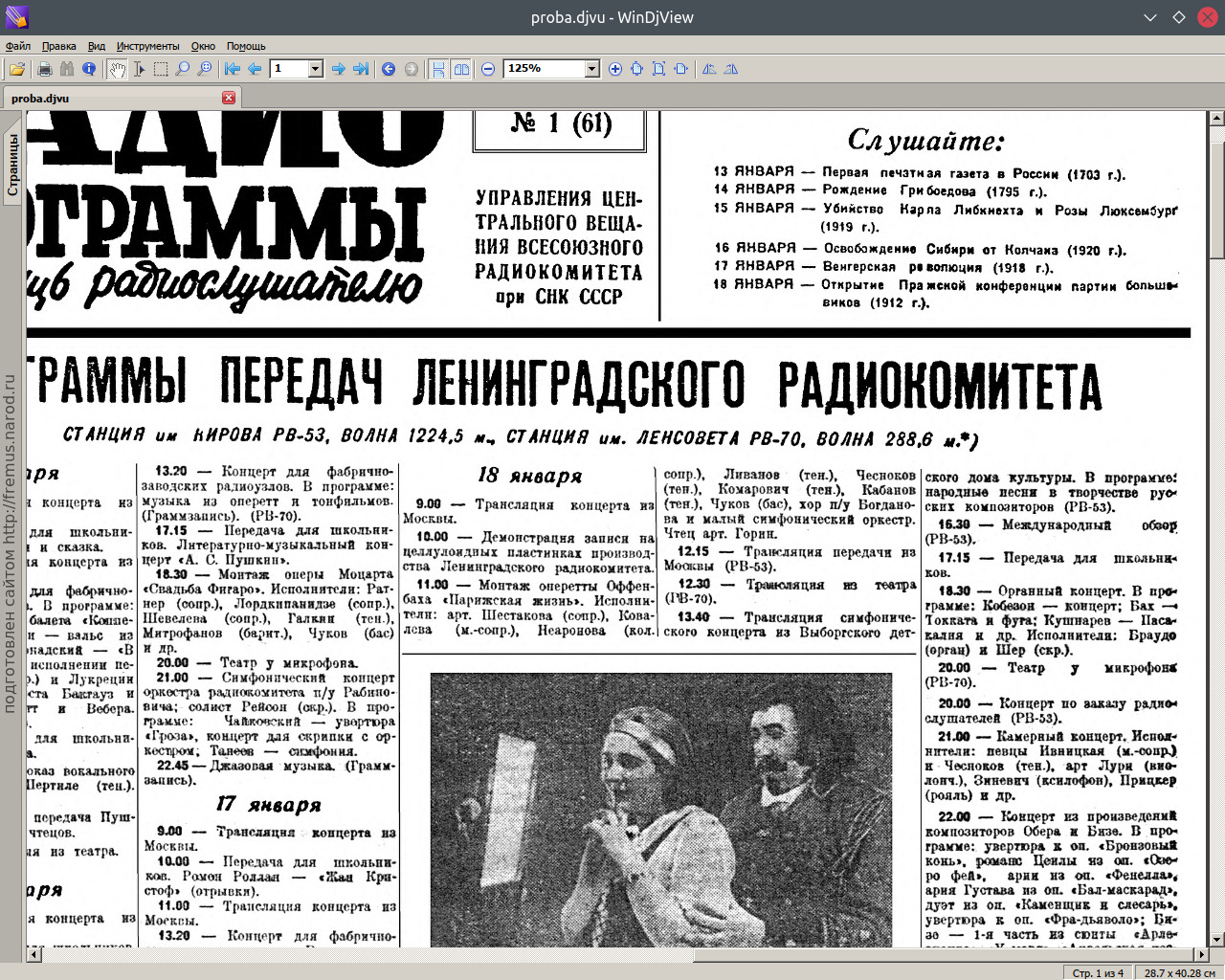Enable the hand drag tool
1225x980 pixels.
[117, 69]
